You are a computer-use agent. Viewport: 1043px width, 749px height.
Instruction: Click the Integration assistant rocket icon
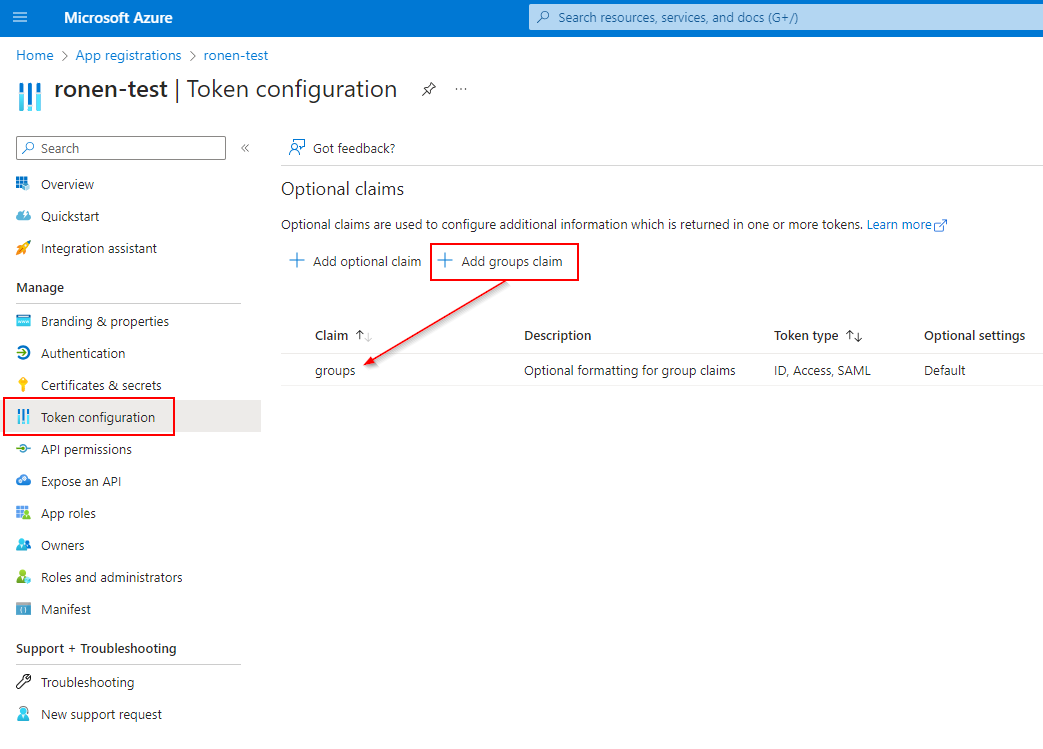coord(24,248)
